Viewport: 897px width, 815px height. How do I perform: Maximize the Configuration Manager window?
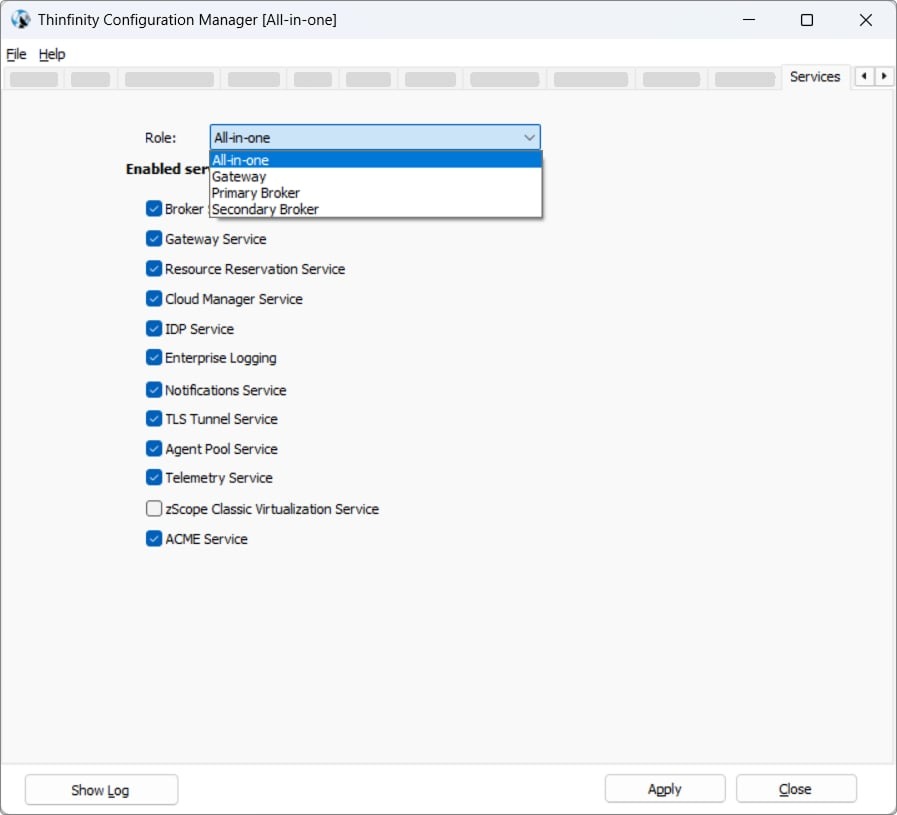pyautogui.click(x=807, y=20)
